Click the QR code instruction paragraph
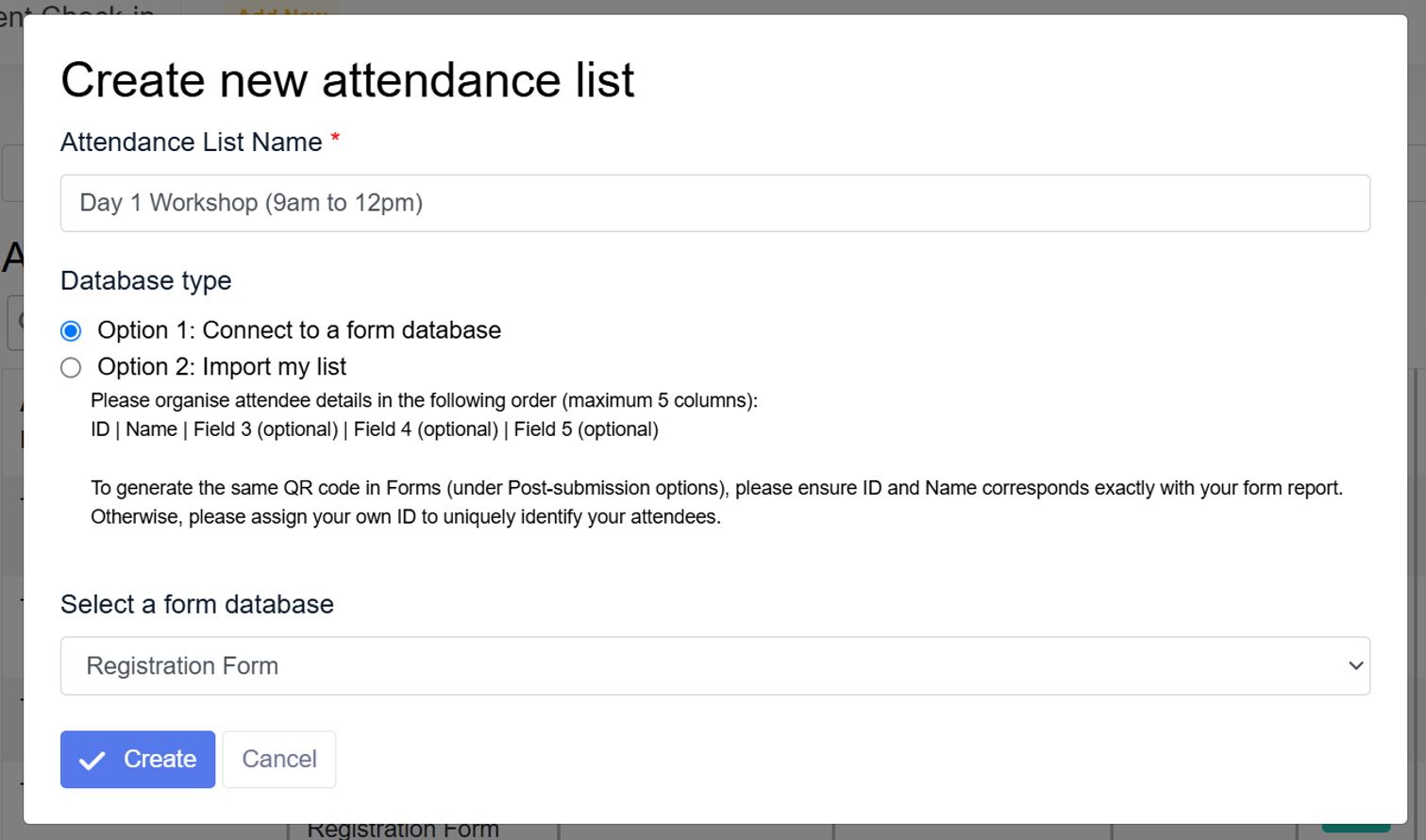 click(715, 502)
